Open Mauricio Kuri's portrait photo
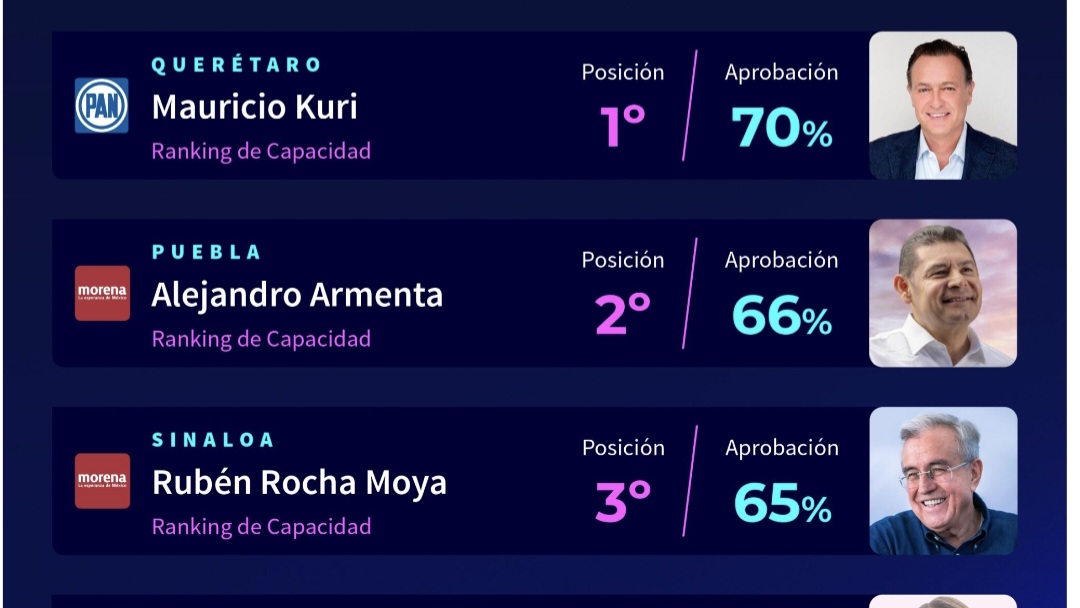 tap(943, 105)
